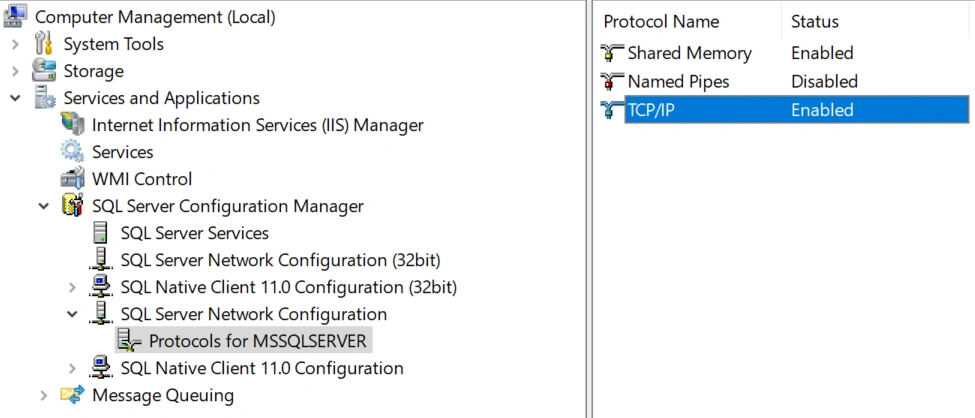Collapse SQL Server Configuration Manager node
The height and width of the screenshot is (418, 975).
[x=44, y=206]
